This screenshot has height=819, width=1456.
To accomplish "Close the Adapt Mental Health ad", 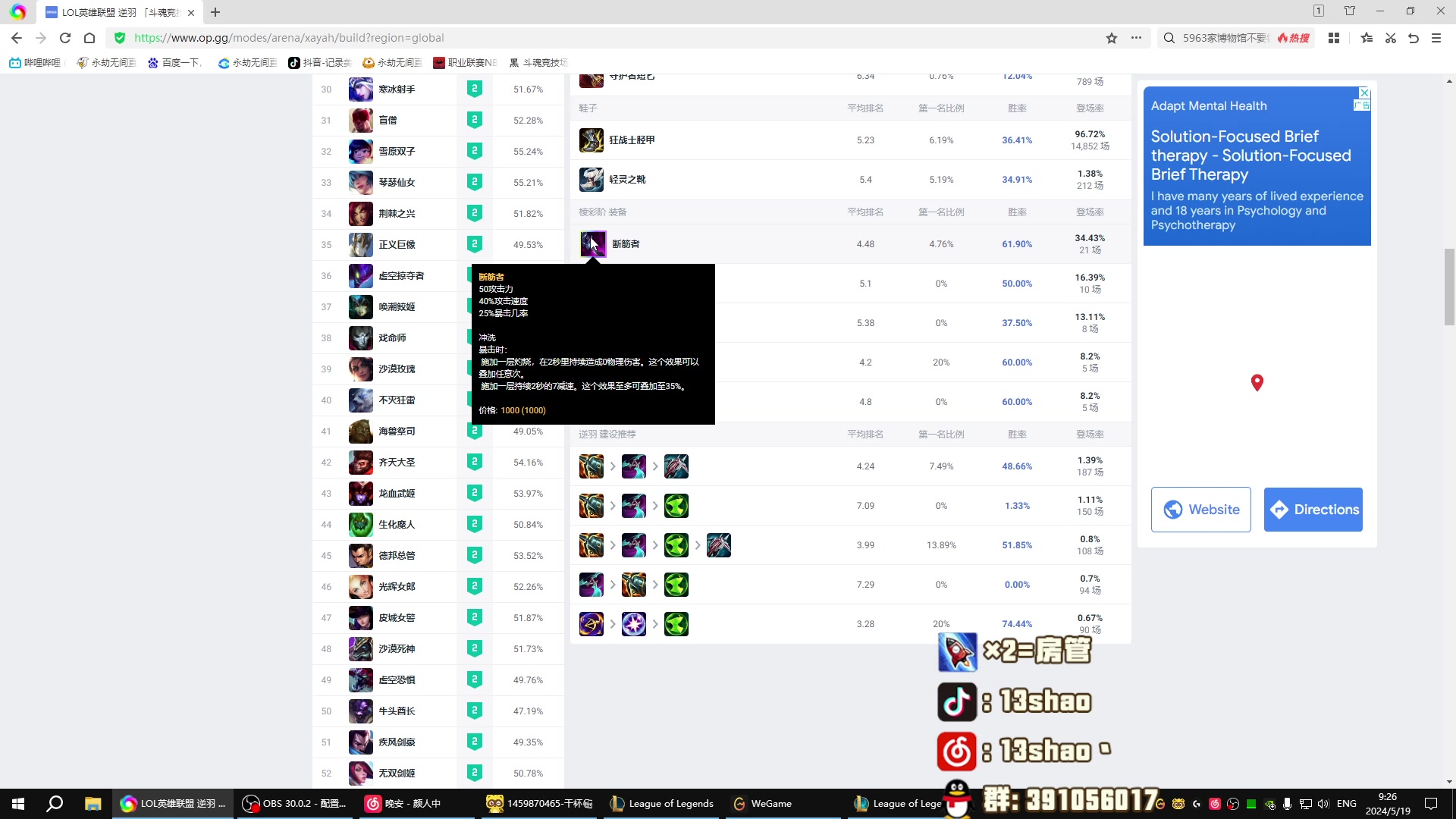I will click(x=1364, y=93).
